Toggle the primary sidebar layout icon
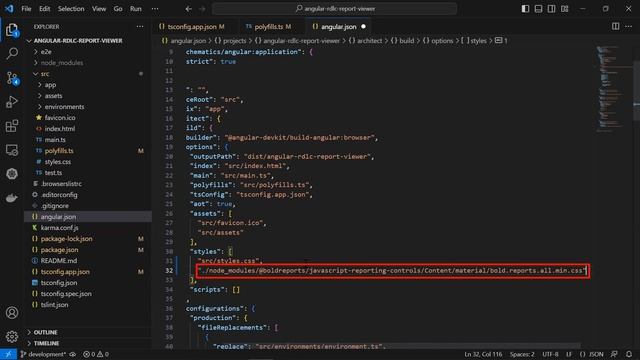Screen dimensions: 640x360 click(x=525, y=9)
